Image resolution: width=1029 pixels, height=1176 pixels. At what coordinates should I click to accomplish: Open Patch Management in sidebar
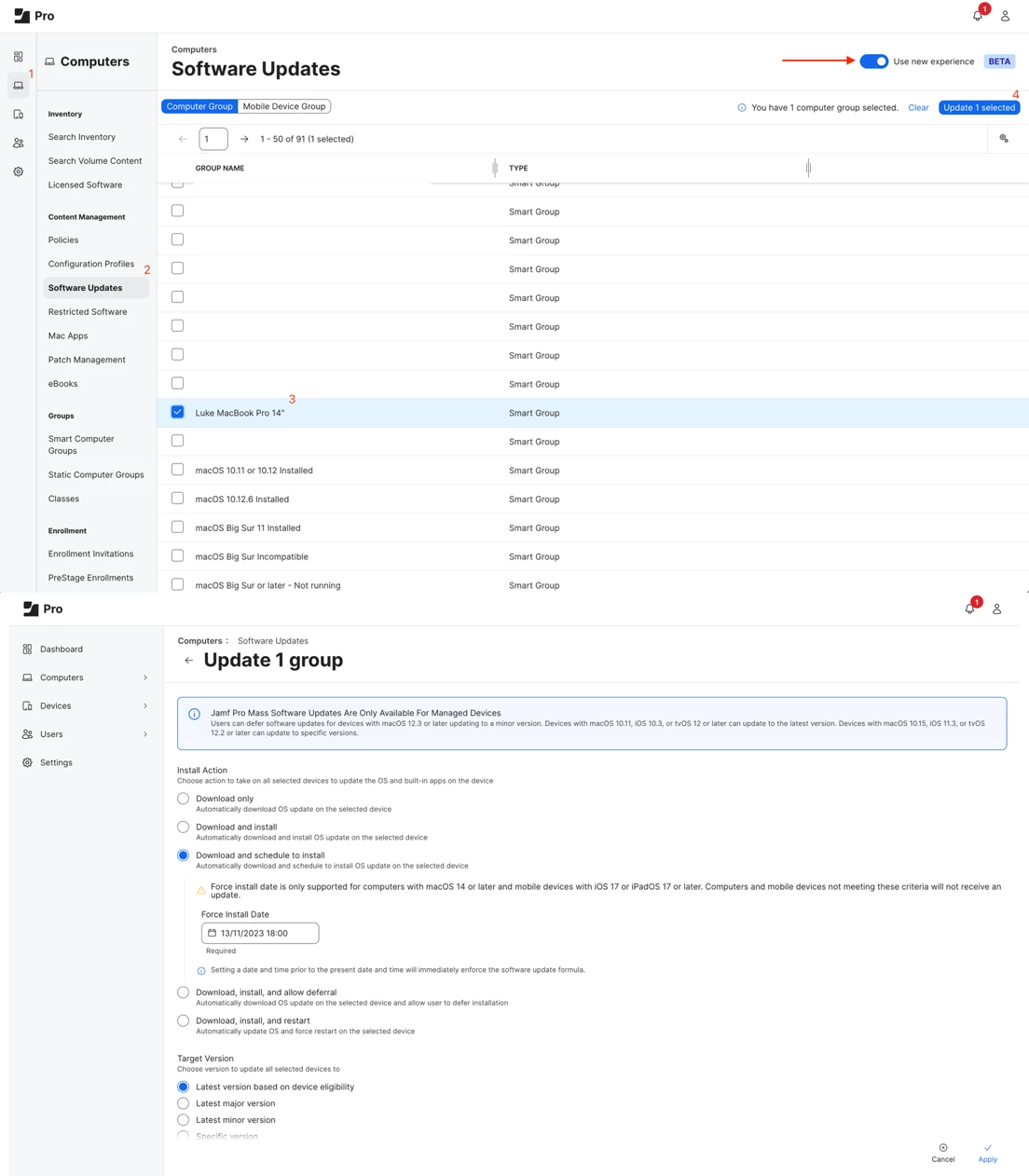(x=87, y=360)
